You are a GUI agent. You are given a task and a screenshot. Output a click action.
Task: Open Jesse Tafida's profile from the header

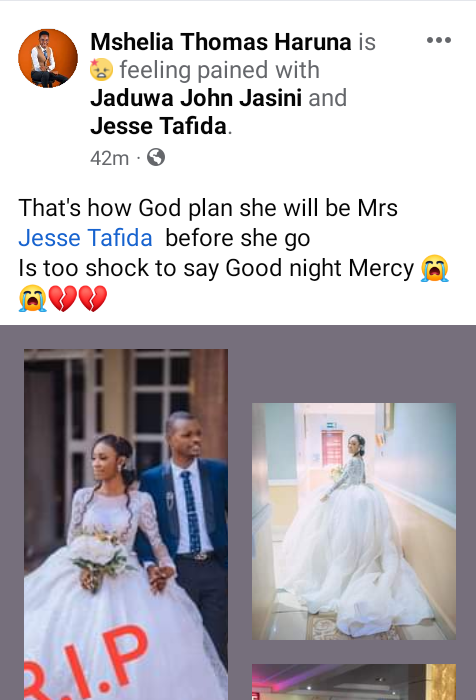pos(159,126)
